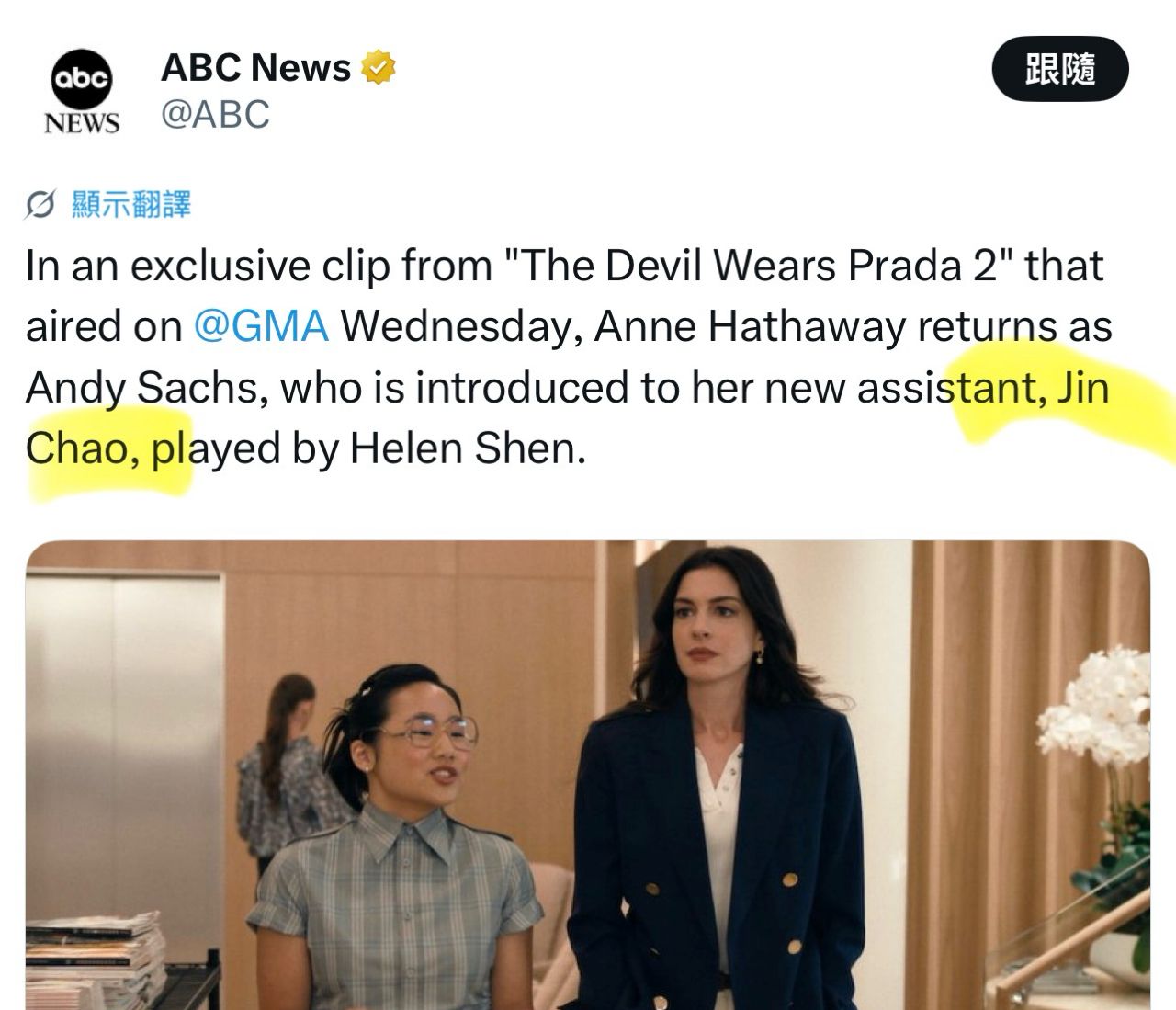Click the gold verified badge

[x=378, y=68]
